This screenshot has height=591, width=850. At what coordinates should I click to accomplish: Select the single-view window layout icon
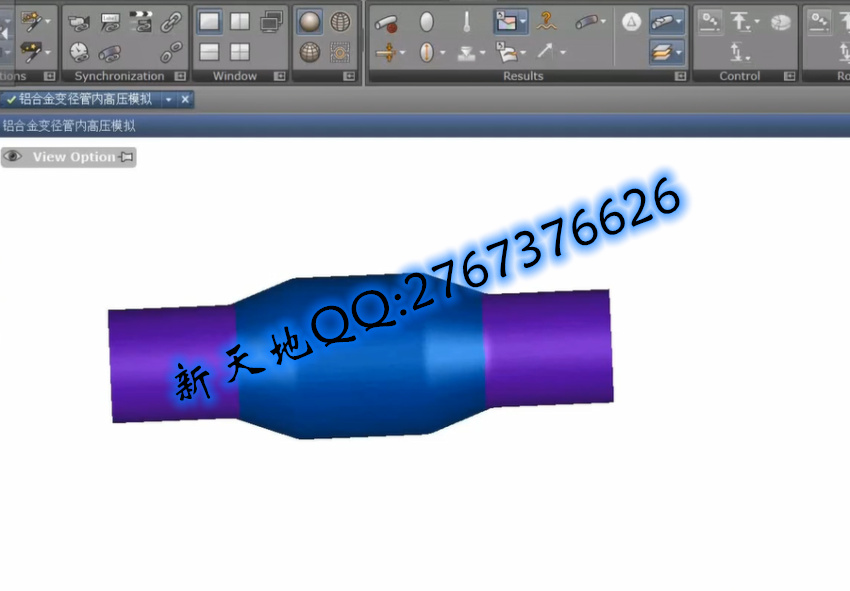[209, 21]
